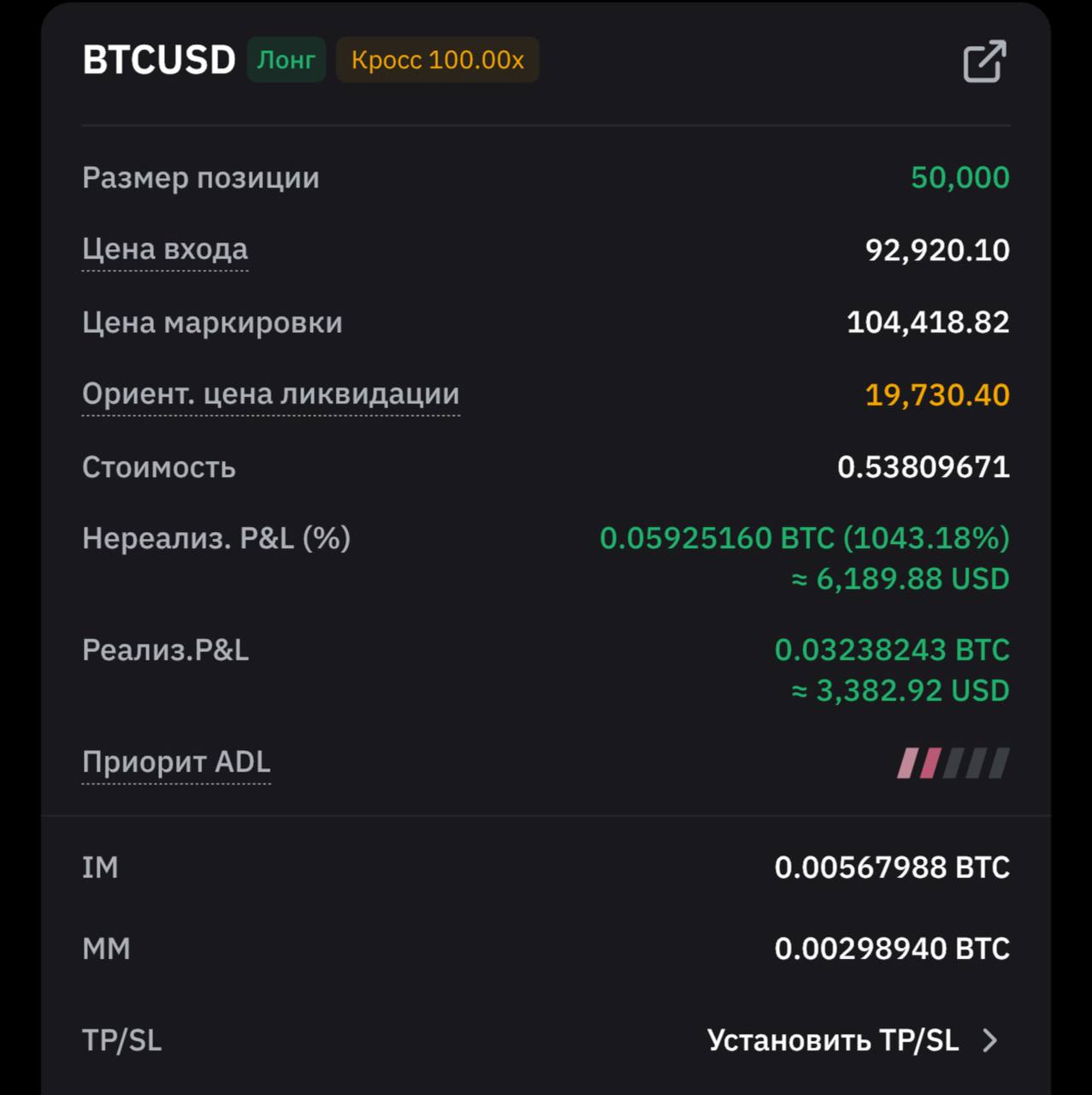Show info for Приорит ADL label
This screenshot has height=1095, width=1092.
pyautogui.click(x=176, y=761)
